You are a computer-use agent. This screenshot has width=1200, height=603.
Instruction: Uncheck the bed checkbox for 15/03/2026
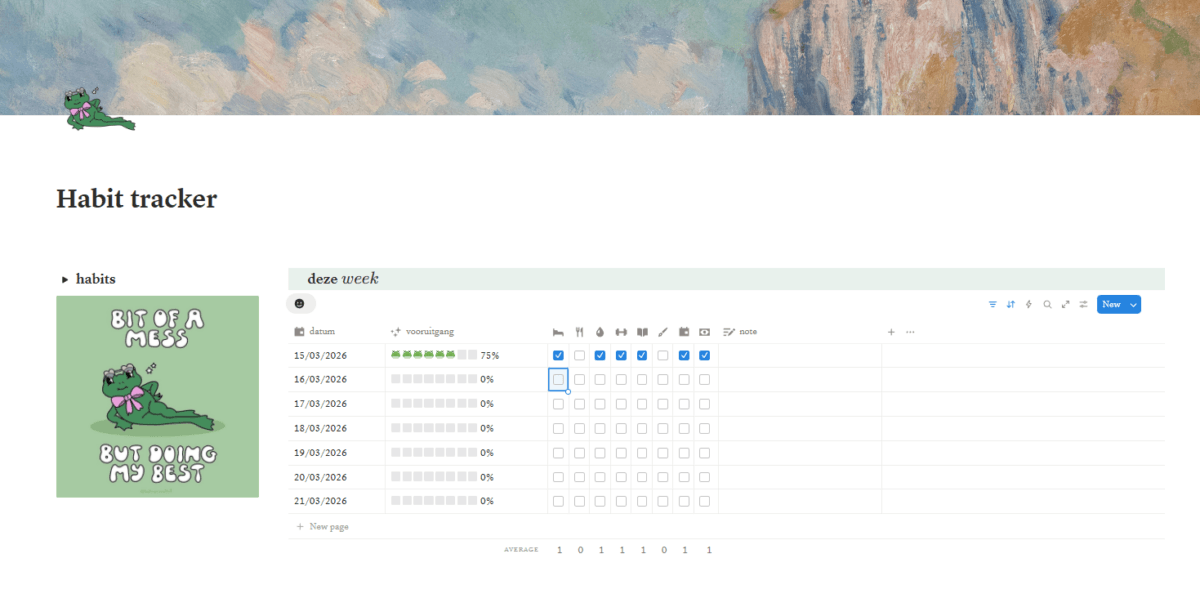click(558, 355)
